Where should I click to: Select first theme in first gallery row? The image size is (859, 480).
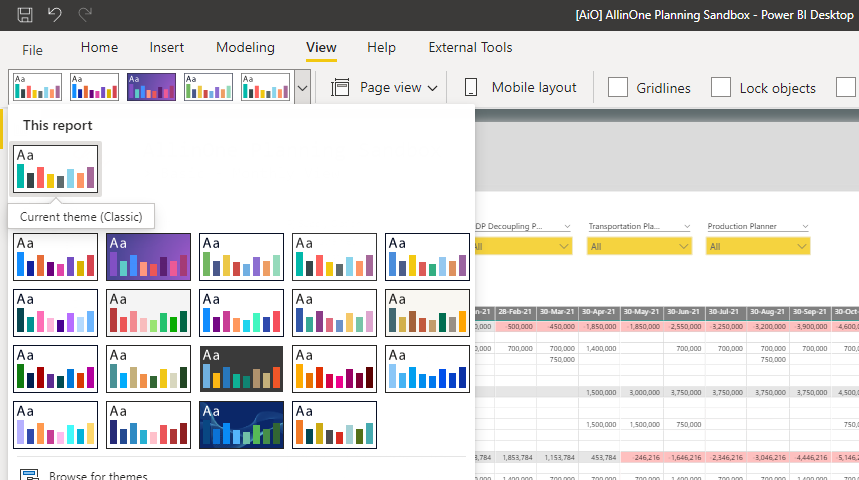(55, 257)
